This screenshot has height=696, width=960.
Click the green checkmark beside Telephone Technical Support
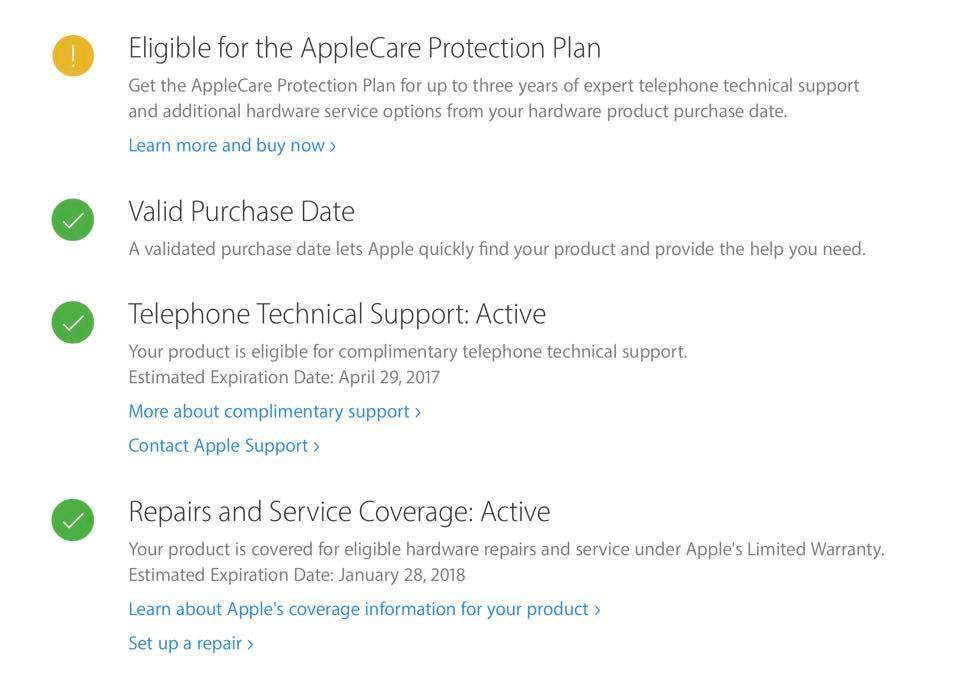coord(73,323)
